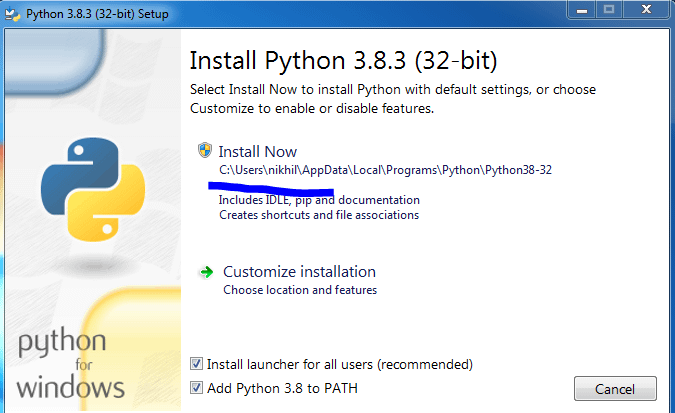
Task: Click the UAC shield icon beside Install Now
Action: [204, 150]
